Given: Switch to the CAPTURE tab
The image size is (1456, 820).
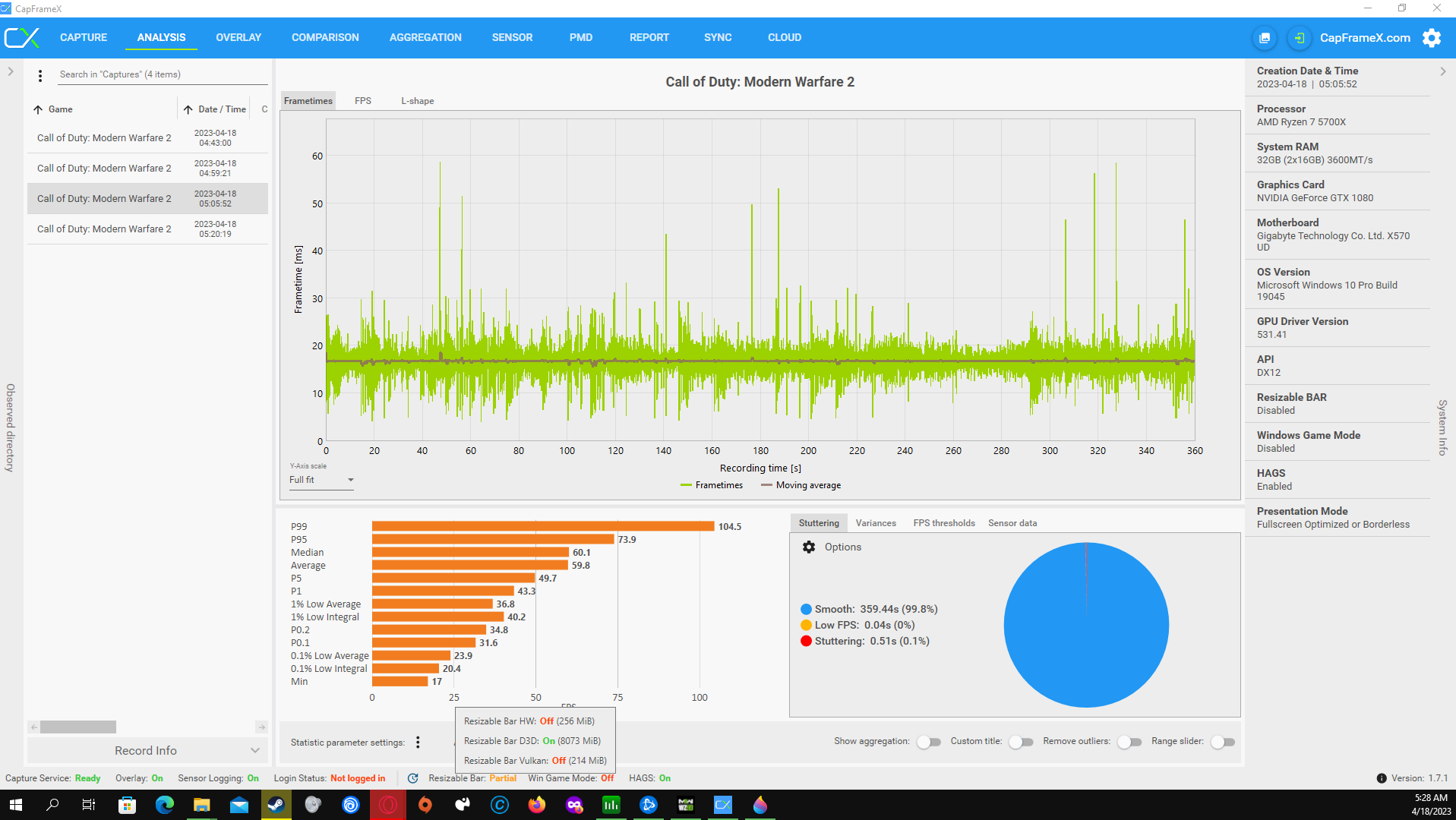Looking at the screenshot, I should [84, 38].
